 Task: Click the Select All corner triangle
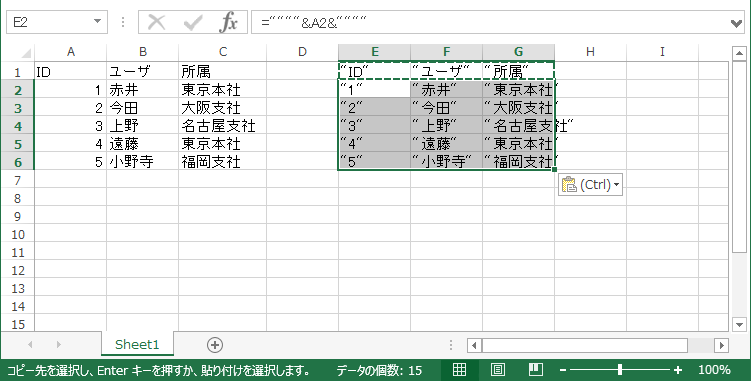(26, 53)
